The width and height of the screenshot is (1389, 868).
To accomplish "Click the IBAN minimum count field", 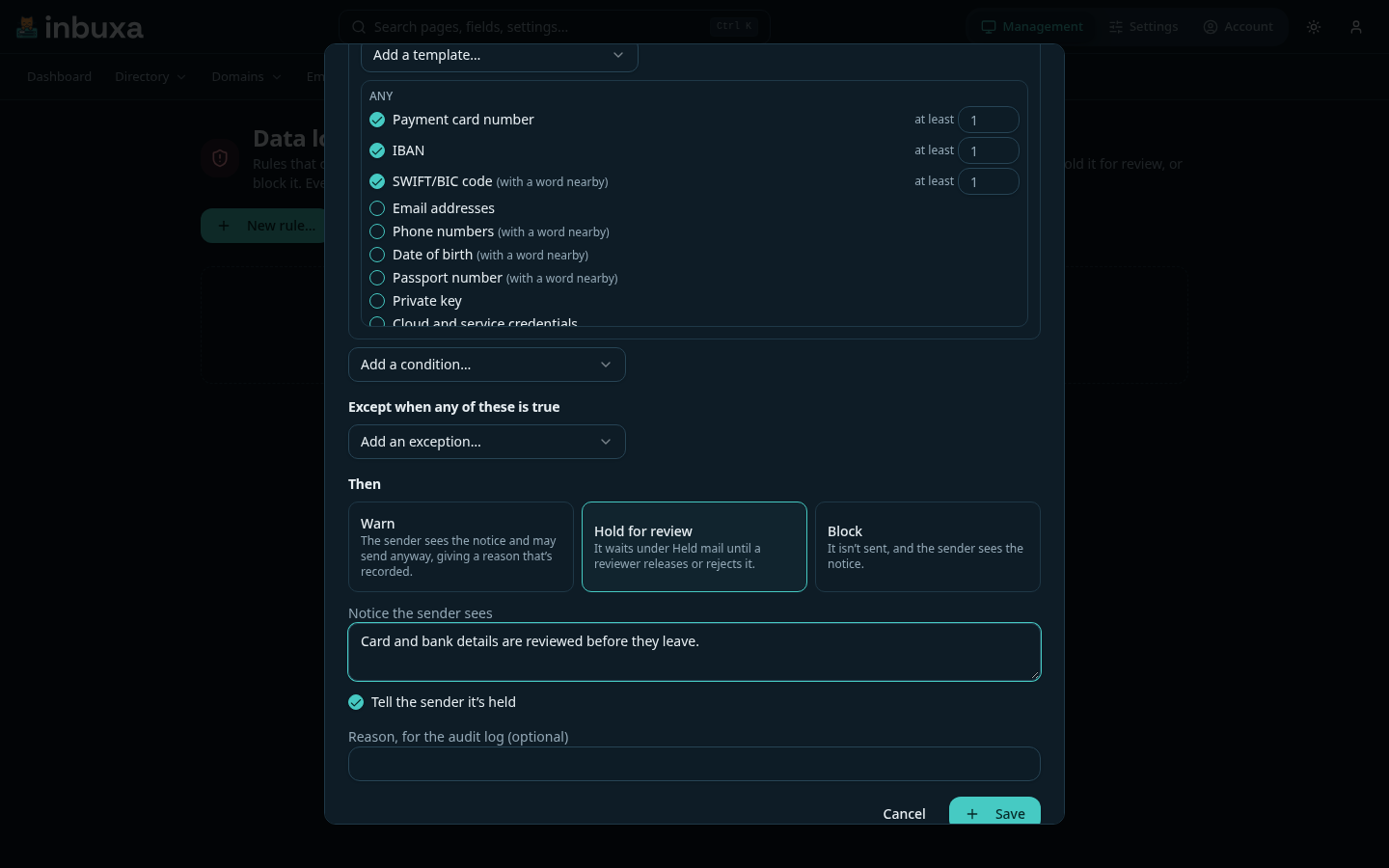I will (989, 150).
